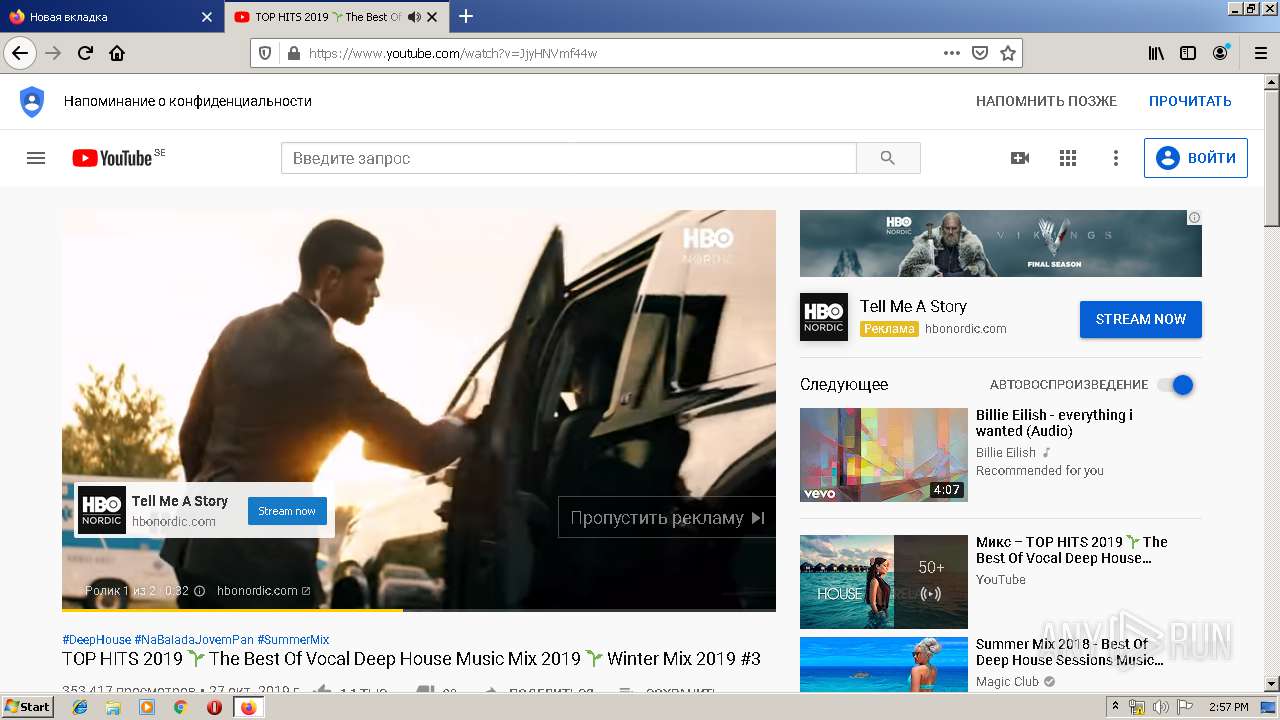Launch Opera from the taskbar

tap(214, 707)
